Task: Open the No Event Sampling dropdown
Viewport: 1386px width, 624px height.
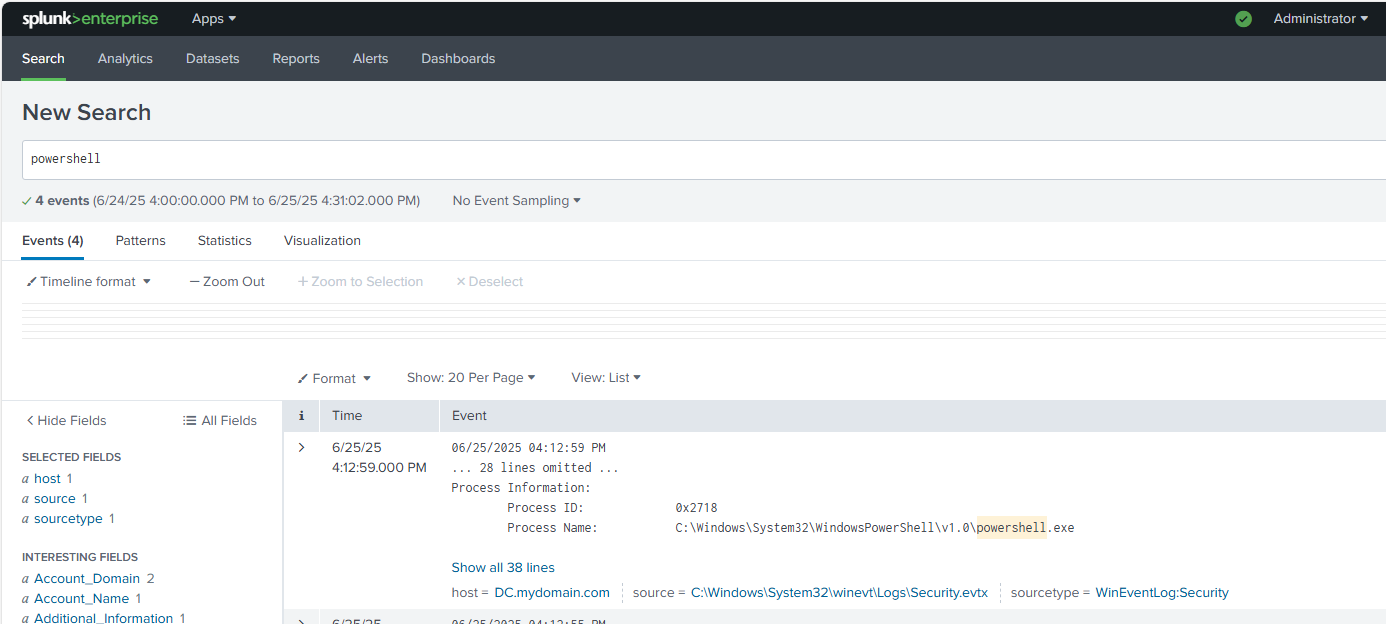Action: tap(516, 201)
